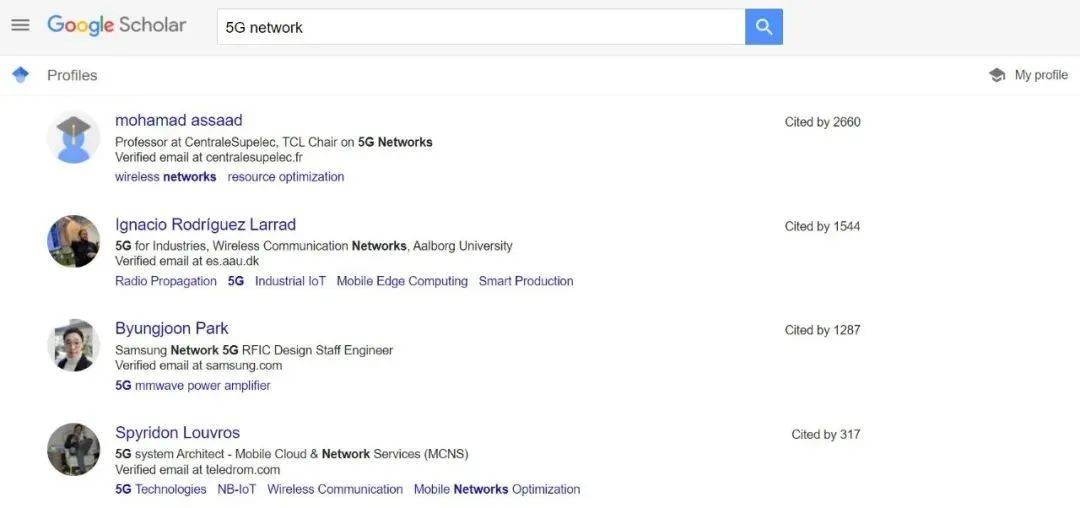Open the Ignacio Rodríguez Larrad profile link
The width and height of the screenshot is (1080, 508).
click(x=205, y=224)
